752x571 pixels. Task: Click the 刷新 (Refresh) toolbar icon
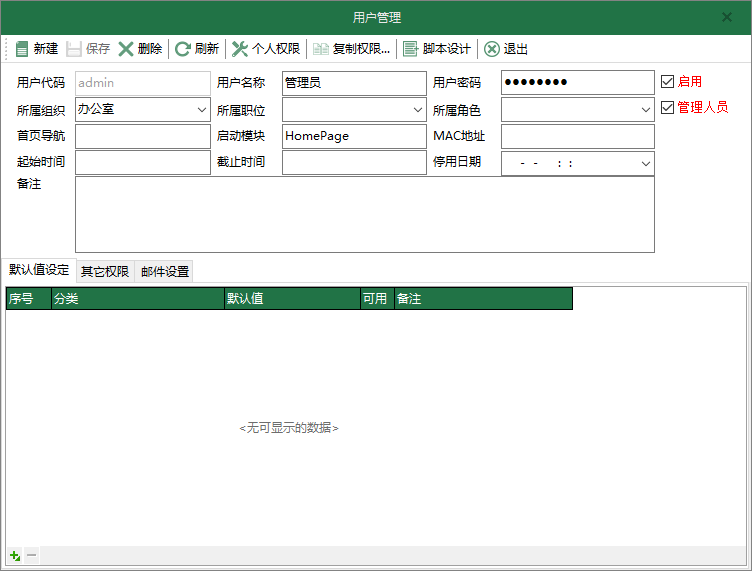[x=182, y=49]
